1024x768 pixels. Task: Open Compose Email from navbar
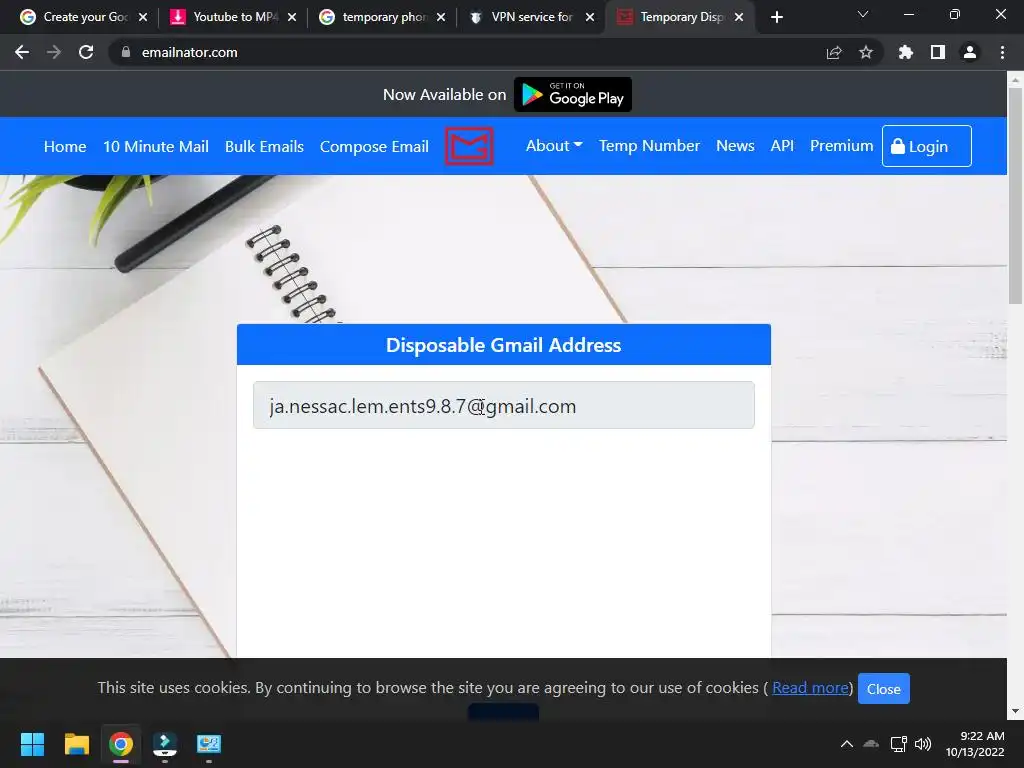coord(374,146)
